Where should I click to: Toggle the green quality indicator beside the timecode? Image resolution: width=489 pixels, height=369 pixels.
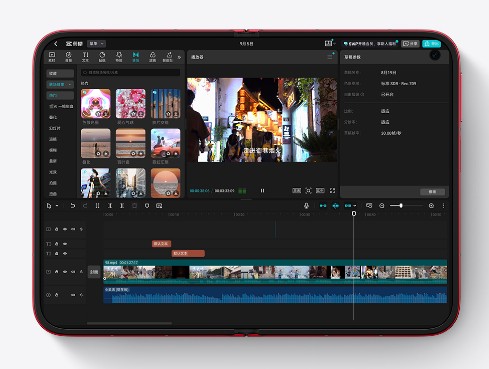(x=242, y=191)
